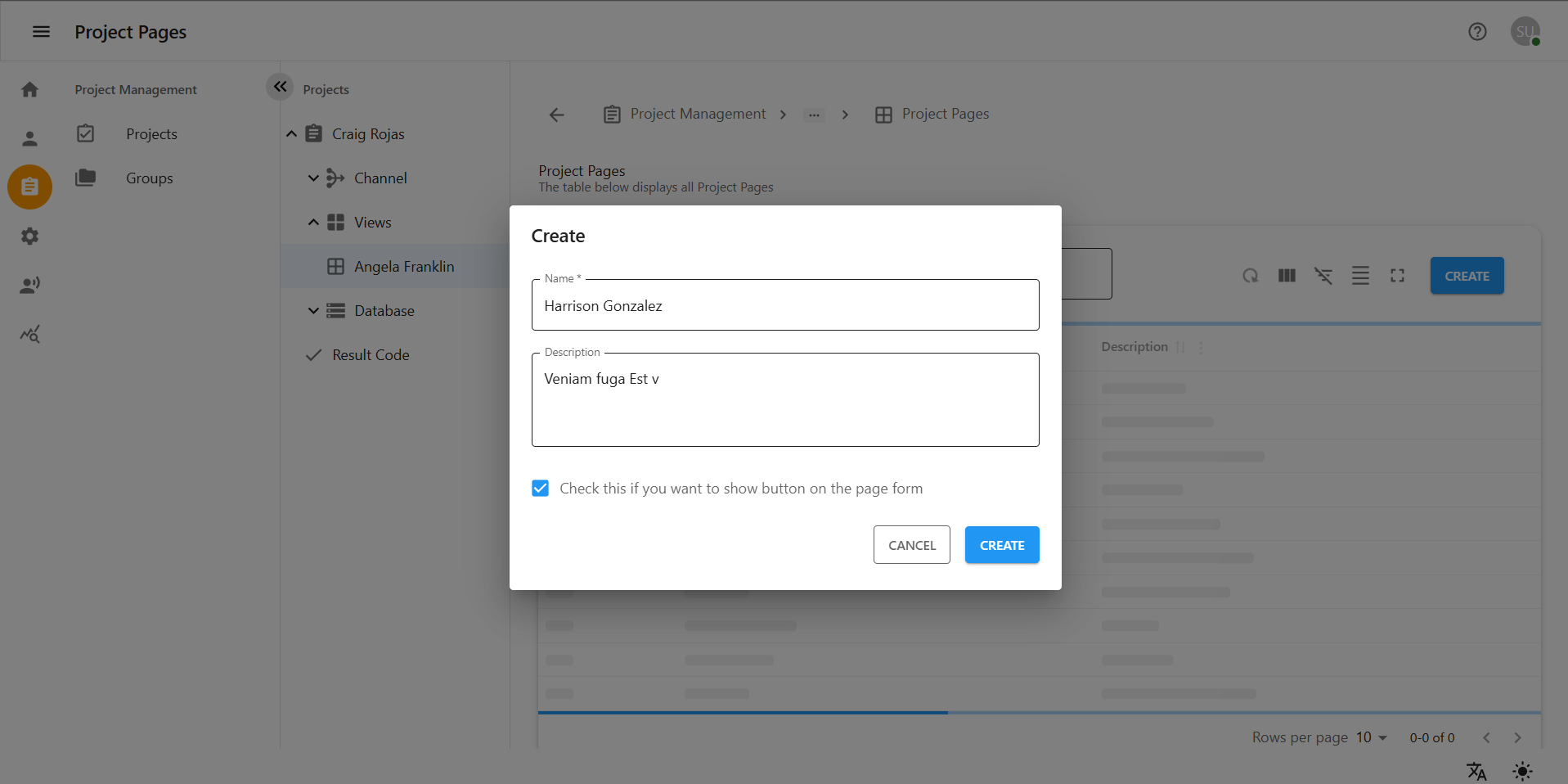Click inside the Name input field

[784, 305]
